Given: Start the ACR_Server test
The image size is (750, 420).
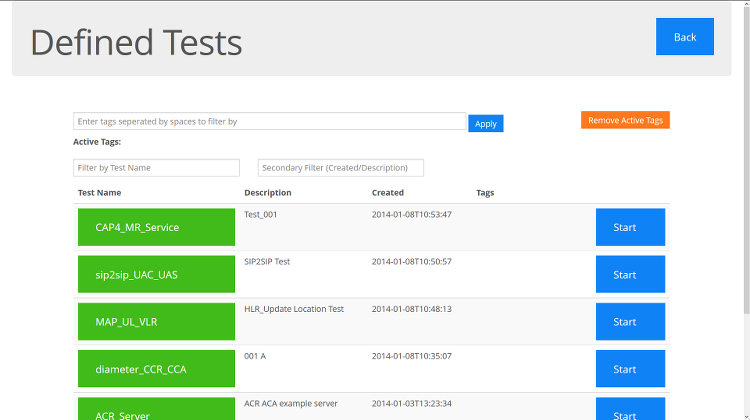Looking at the screenshot, I should point(630,409).
